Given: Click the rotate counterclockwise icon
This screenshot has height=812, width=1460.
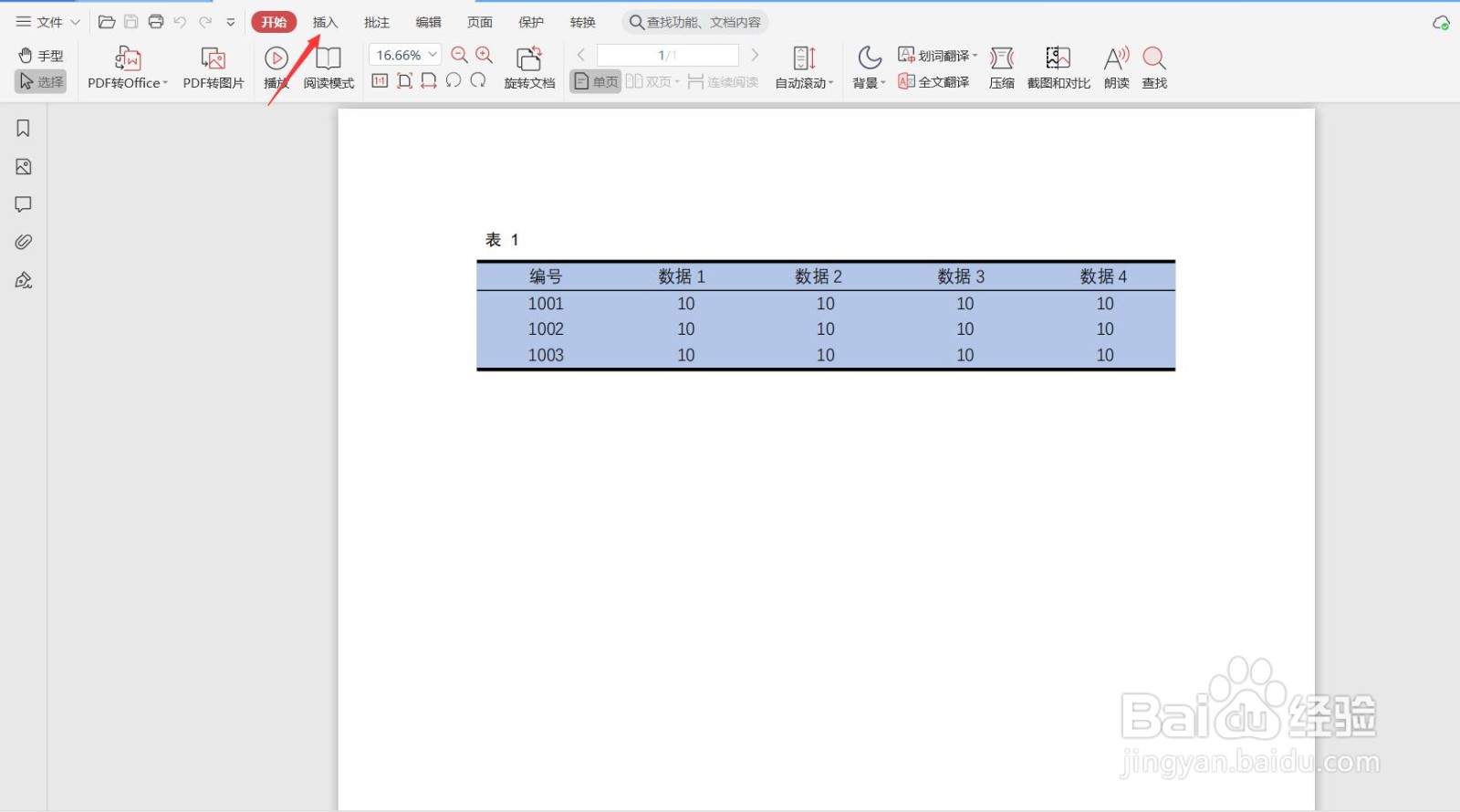Looking at the screenshot, I should click(453, 81).
